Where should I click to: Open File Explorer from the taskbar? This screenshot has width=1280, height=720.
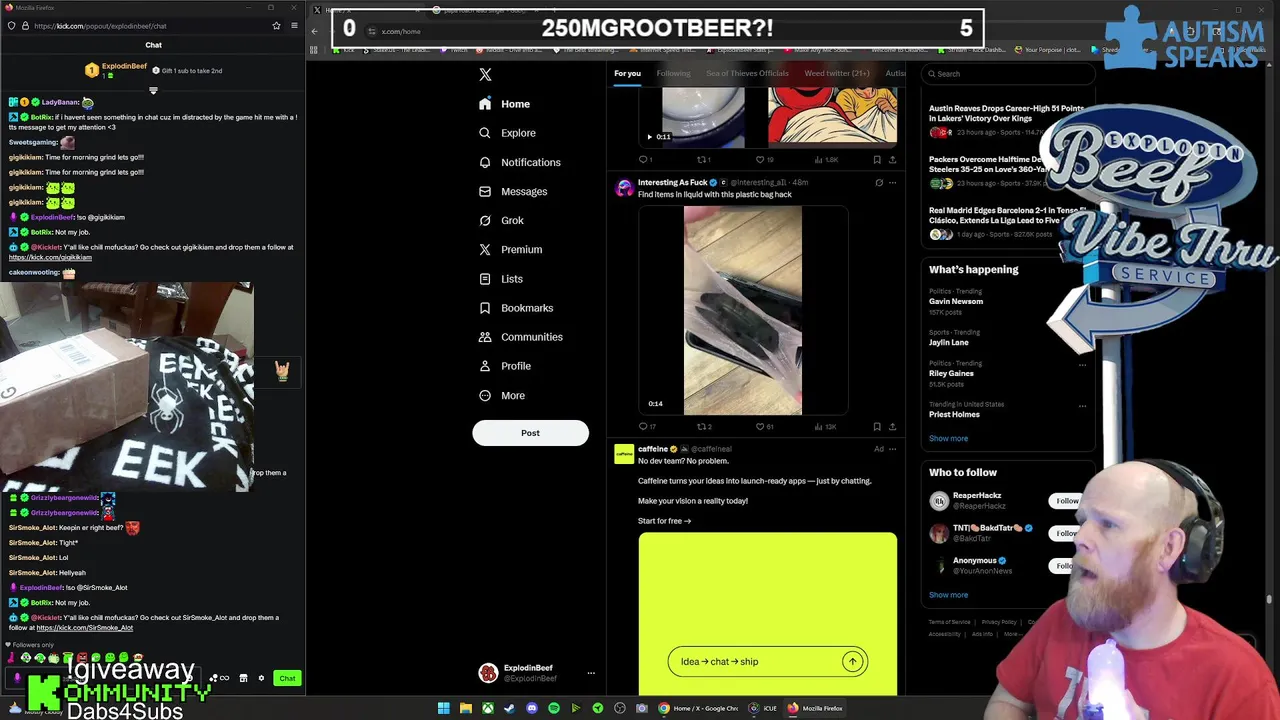(465, 708)
